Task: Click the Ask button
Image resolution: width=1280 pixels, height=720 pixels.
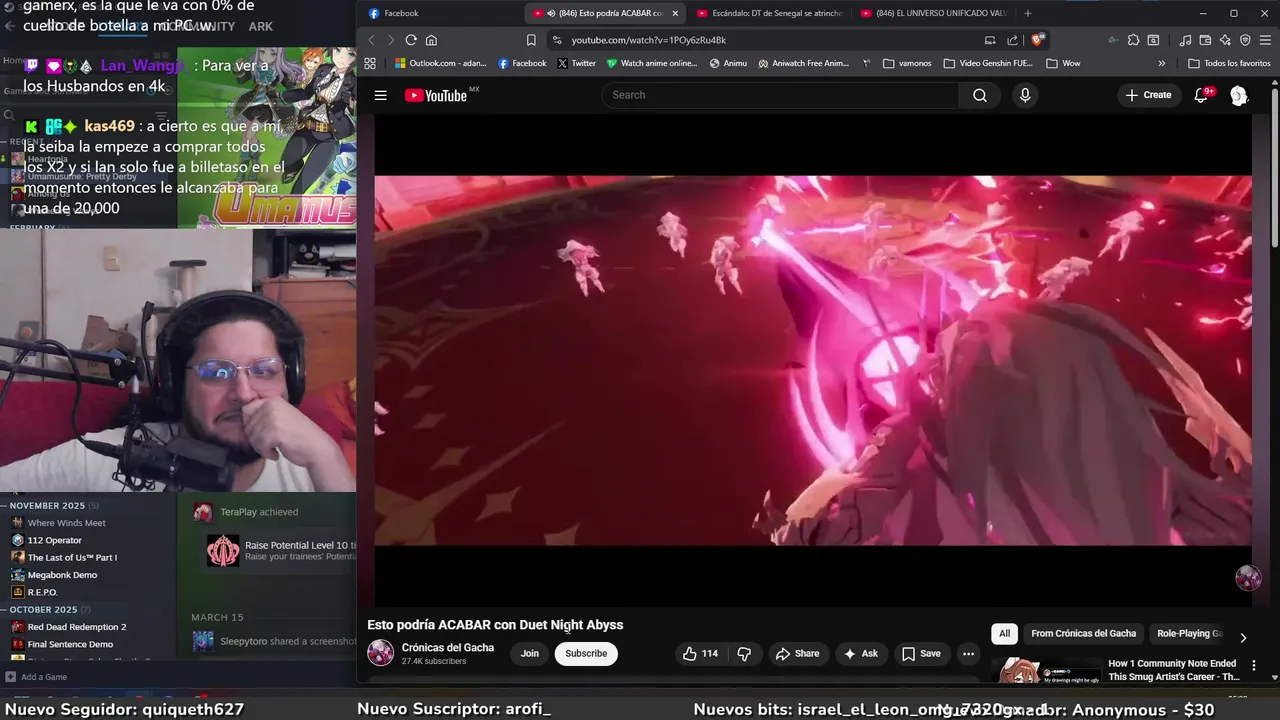Action: point(861,654)
